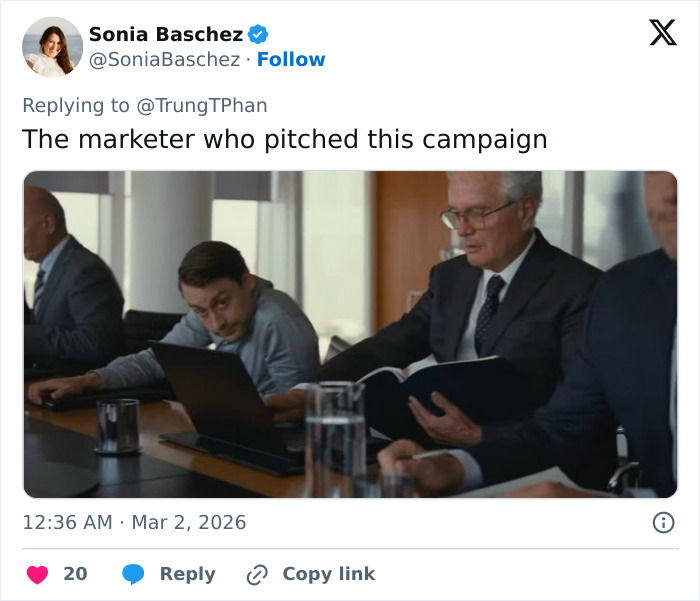This screenshot has height=601, width=700.
Task: Click the "Replying to" text
Action: (x=76, y=105)
